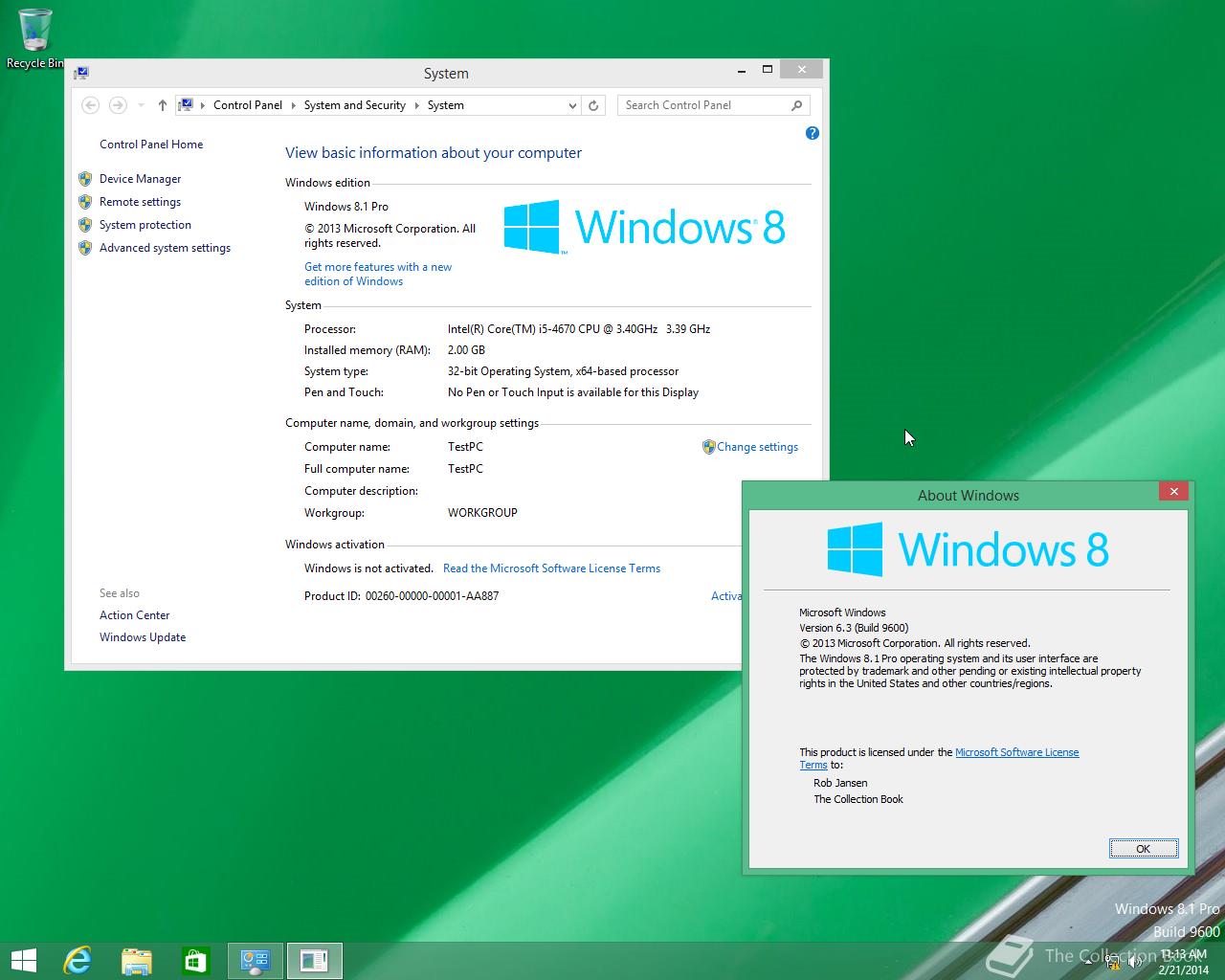Click the shield icon beside Remote settings

tap(85, 202)
